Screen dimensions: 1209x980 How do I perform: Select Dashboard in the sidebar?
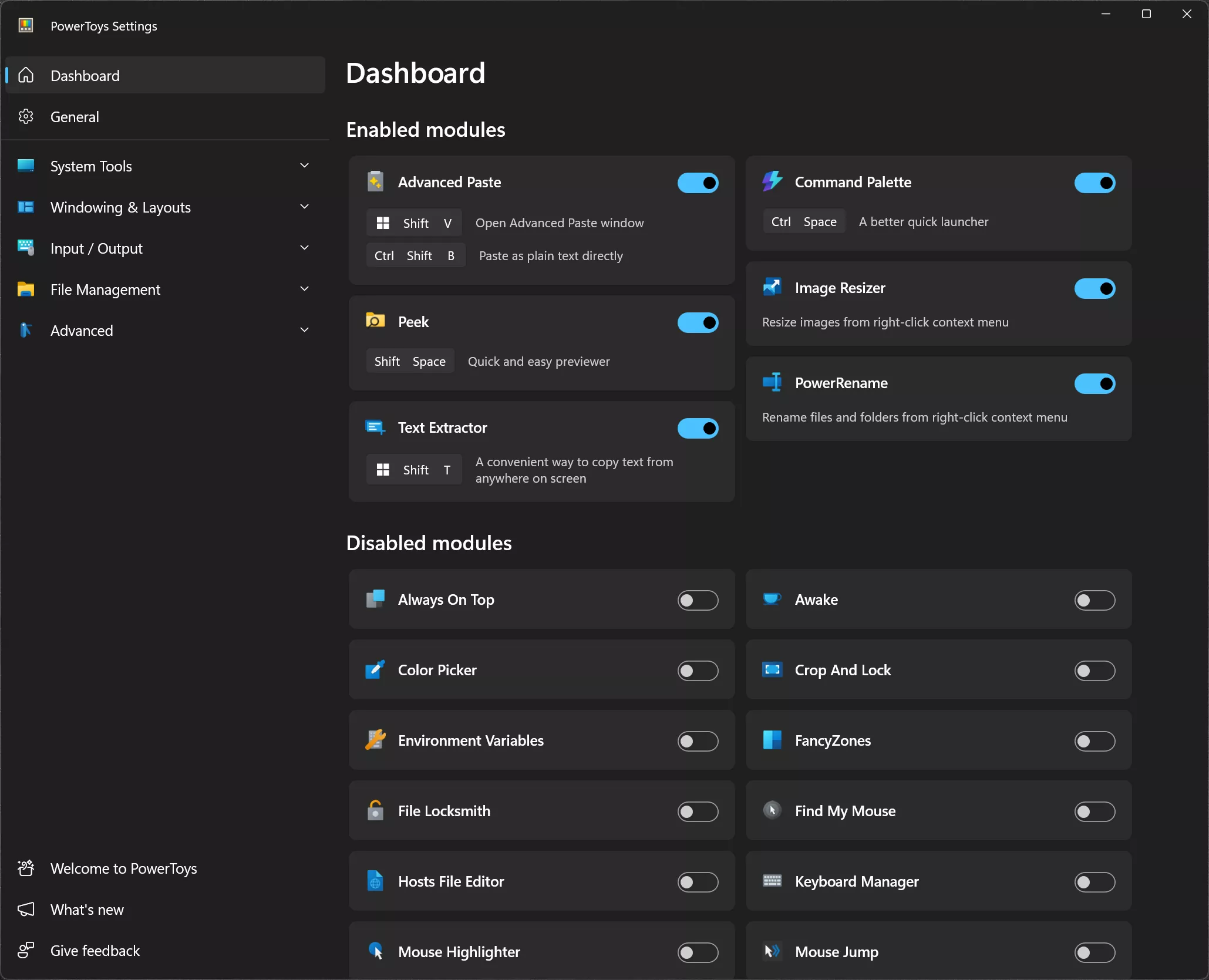pos(85,76)
